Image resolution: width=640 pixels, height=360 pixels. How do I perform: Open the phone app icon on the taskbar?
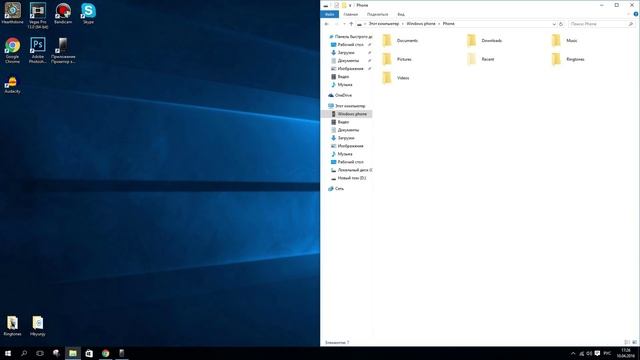pyautogui.click(x=122, y=353)
